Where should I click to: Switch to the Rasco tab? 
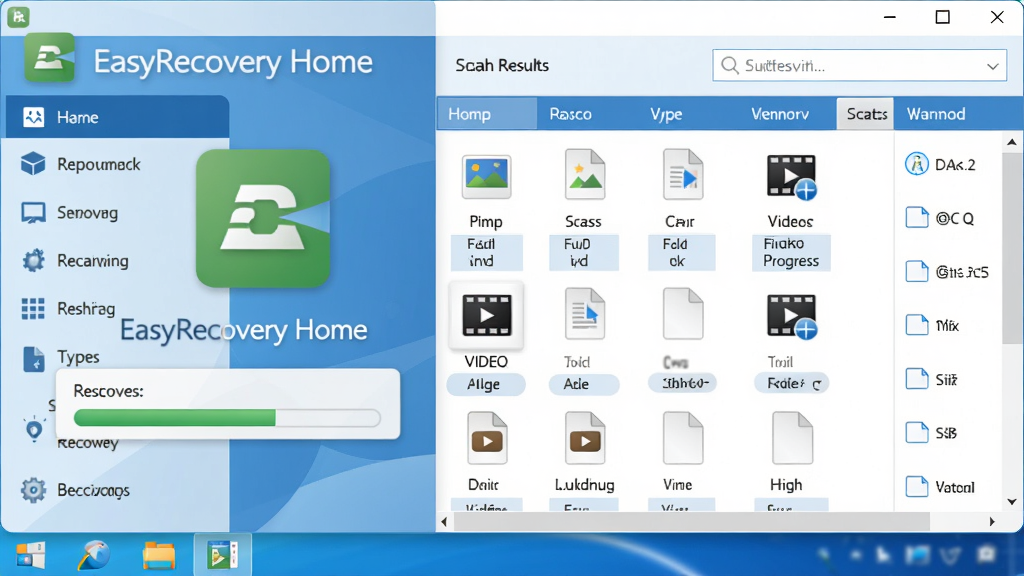tap(570, 114)
